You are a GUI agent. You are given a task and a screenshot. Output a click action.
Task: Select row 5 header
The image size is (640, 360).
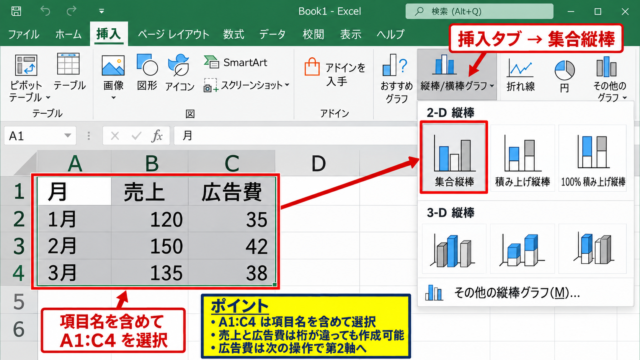pos(19,301)
